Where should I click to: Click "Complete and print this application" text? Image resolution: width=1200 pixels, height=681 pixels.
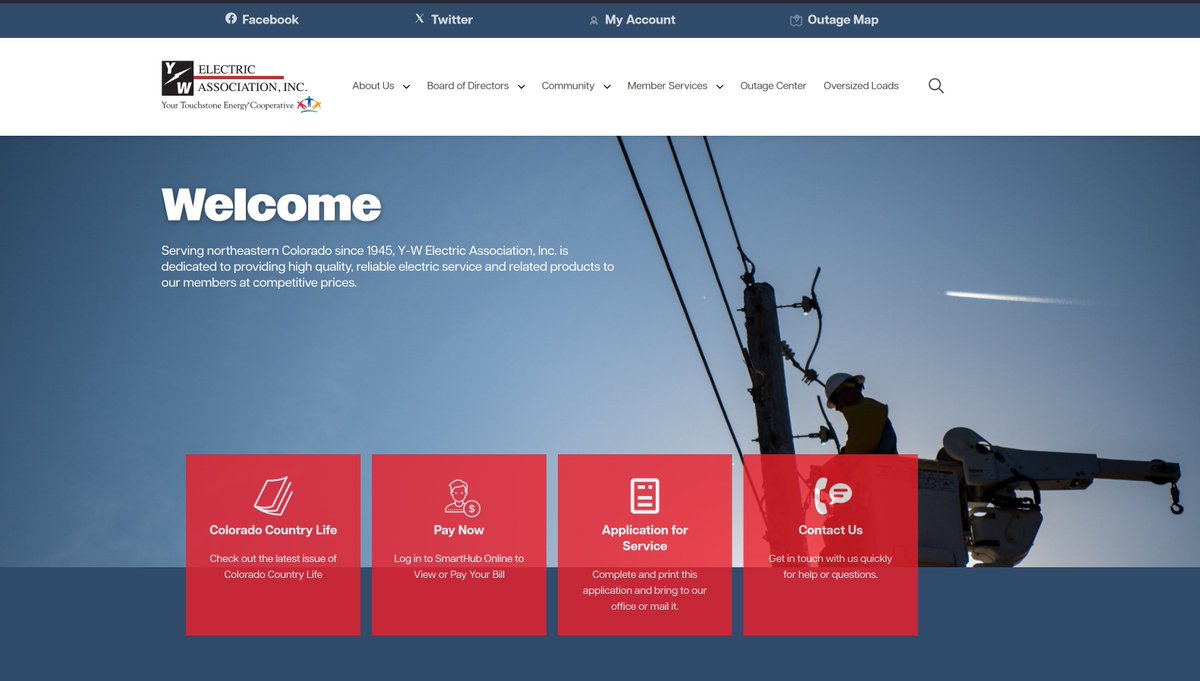[645, 591]
